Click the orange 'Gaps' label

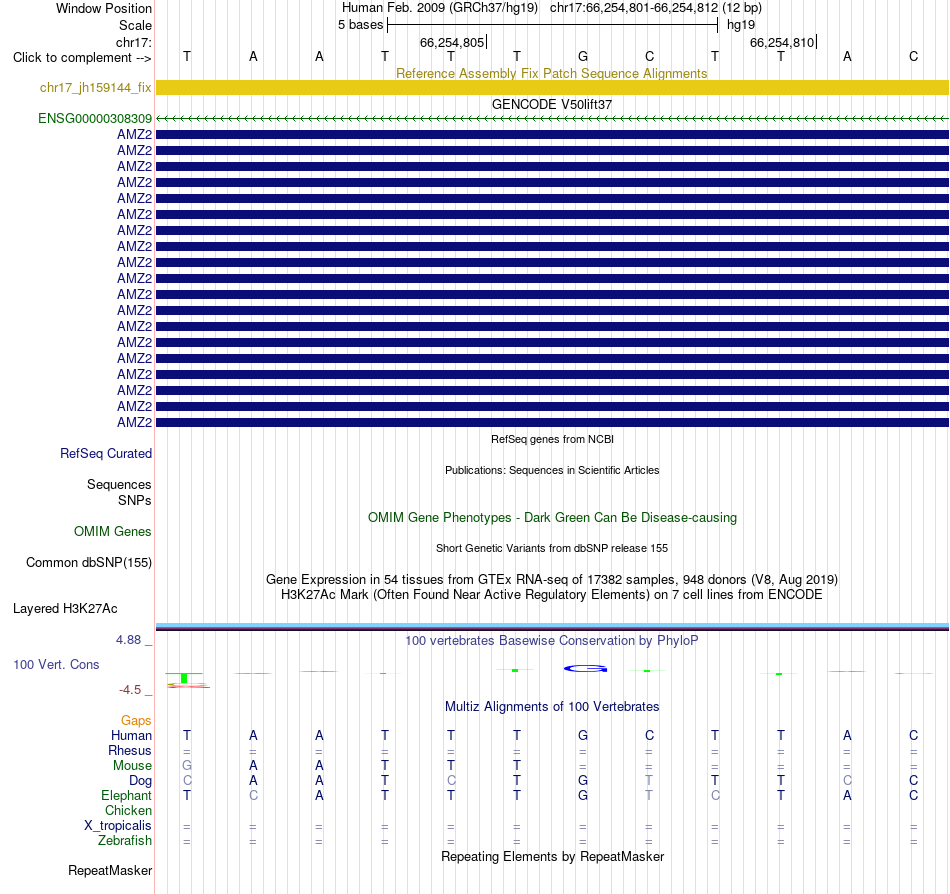[x=136, y=720]
